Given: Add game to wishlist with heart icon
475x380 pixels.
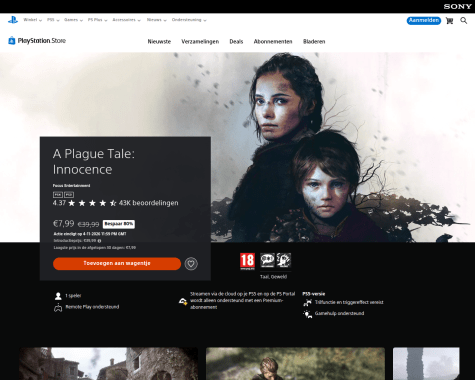Looking at the screenshot, I should click(x=191, y=264).
